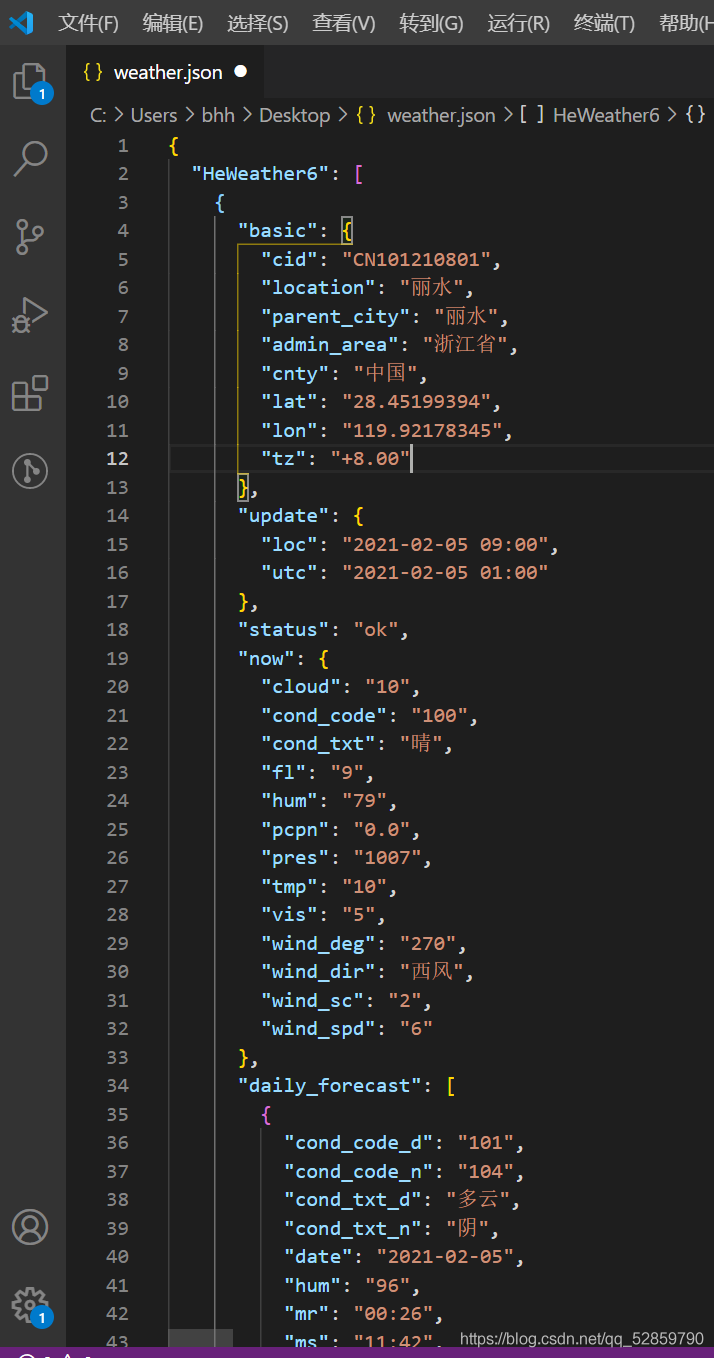Click the "wind_sc" key text
This screenshot has width=714, height=1358.
pos(312,1001)
